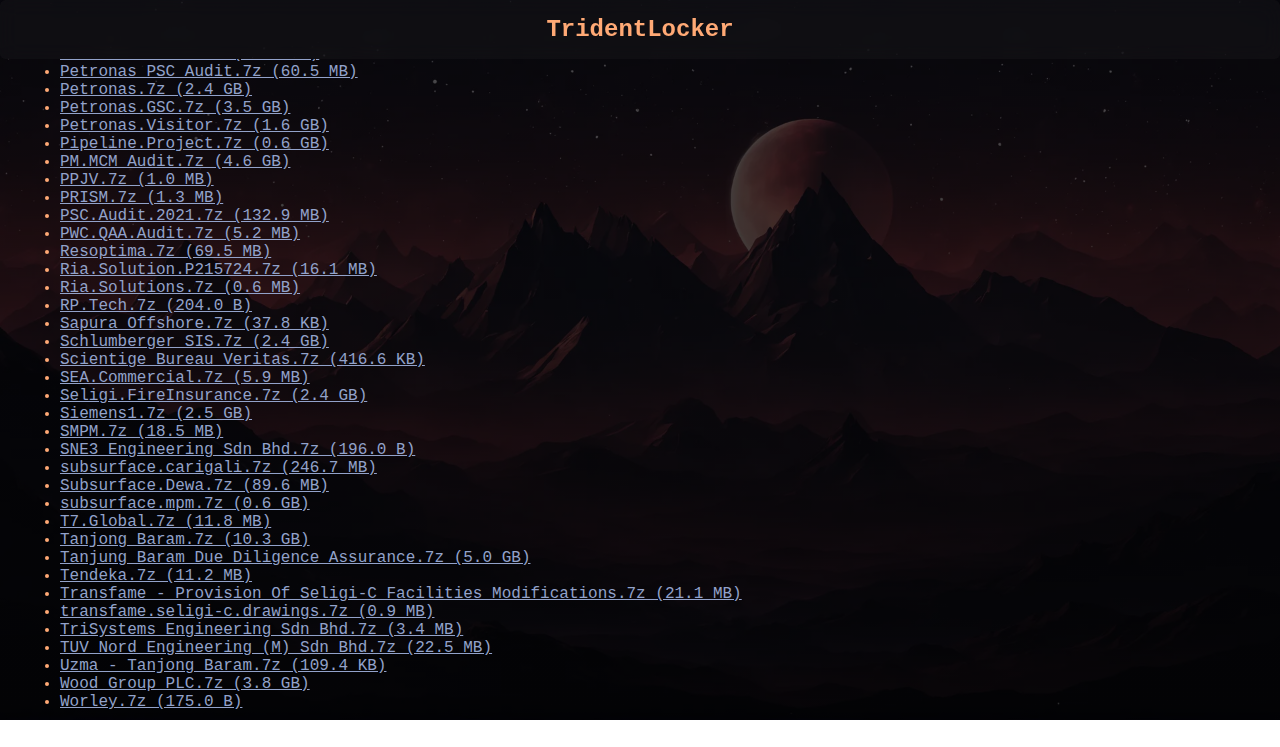The image size is (1280, 747).
Task: Open the subsurface.carigali.7z link
Action: [x=218, y=468]
